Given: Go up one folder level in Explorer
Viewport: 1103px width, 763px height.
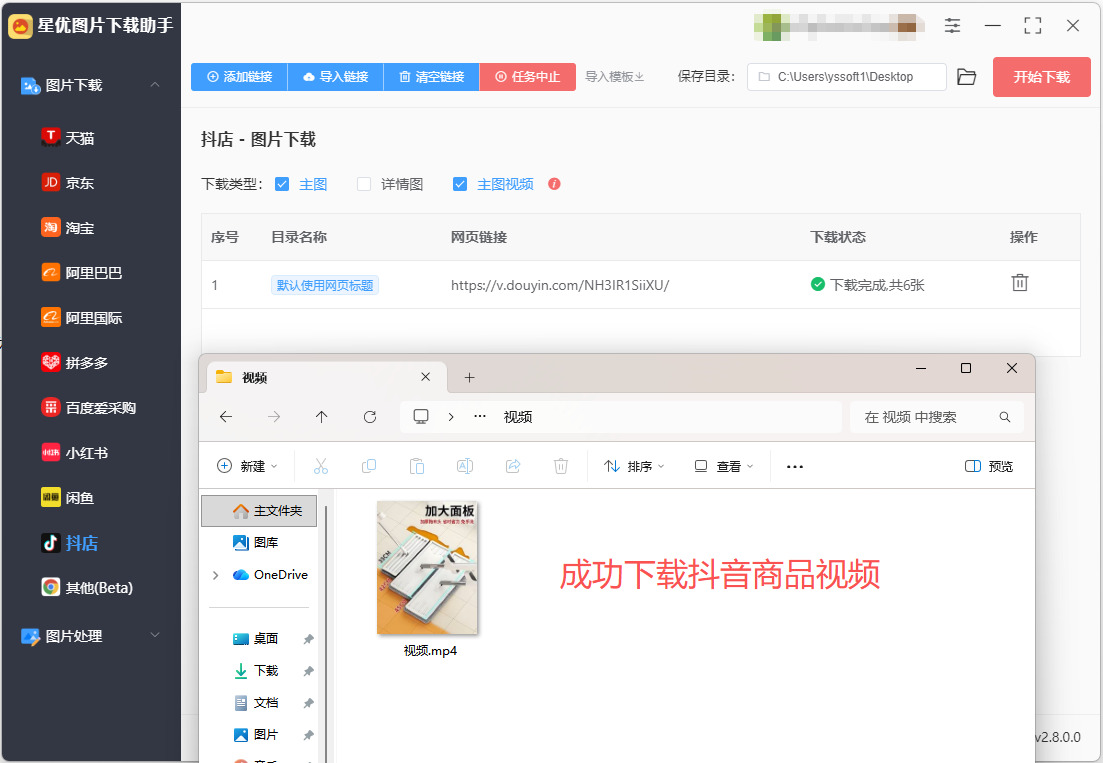Looking at the screenshot, I should coord(321,417).
